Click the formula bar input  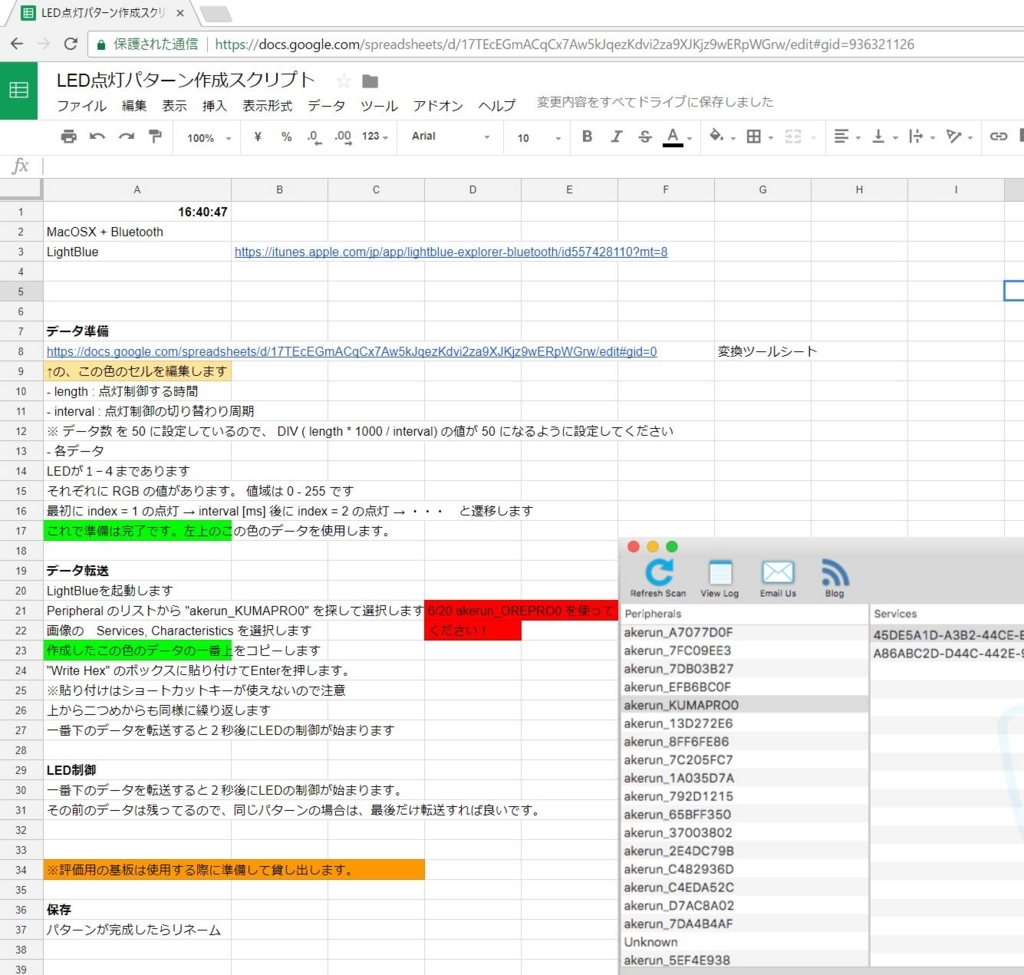click(x=532, y=167)
